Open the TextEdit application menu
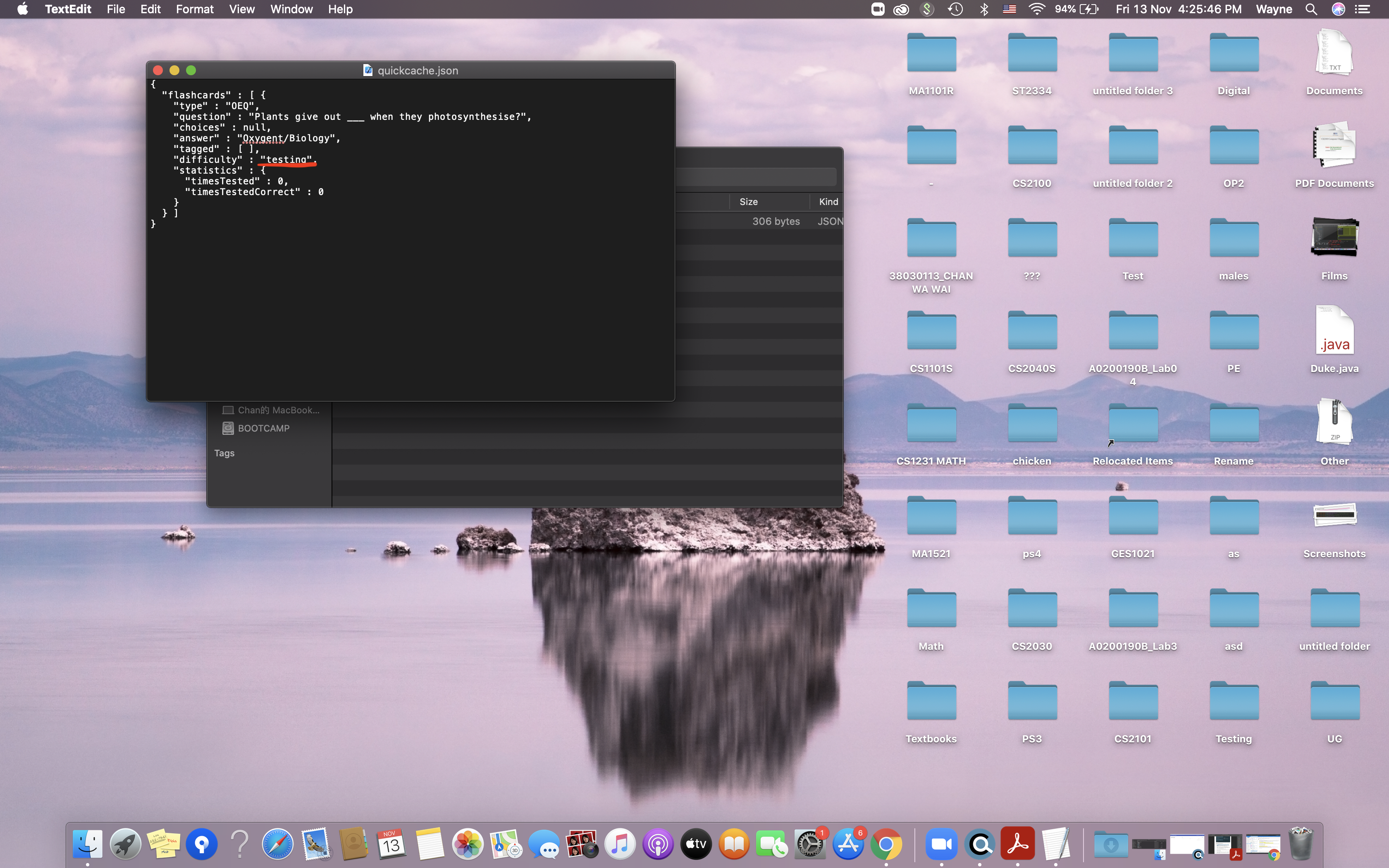The height and width of the screenshot is (868, 1389). click(68, 9)
